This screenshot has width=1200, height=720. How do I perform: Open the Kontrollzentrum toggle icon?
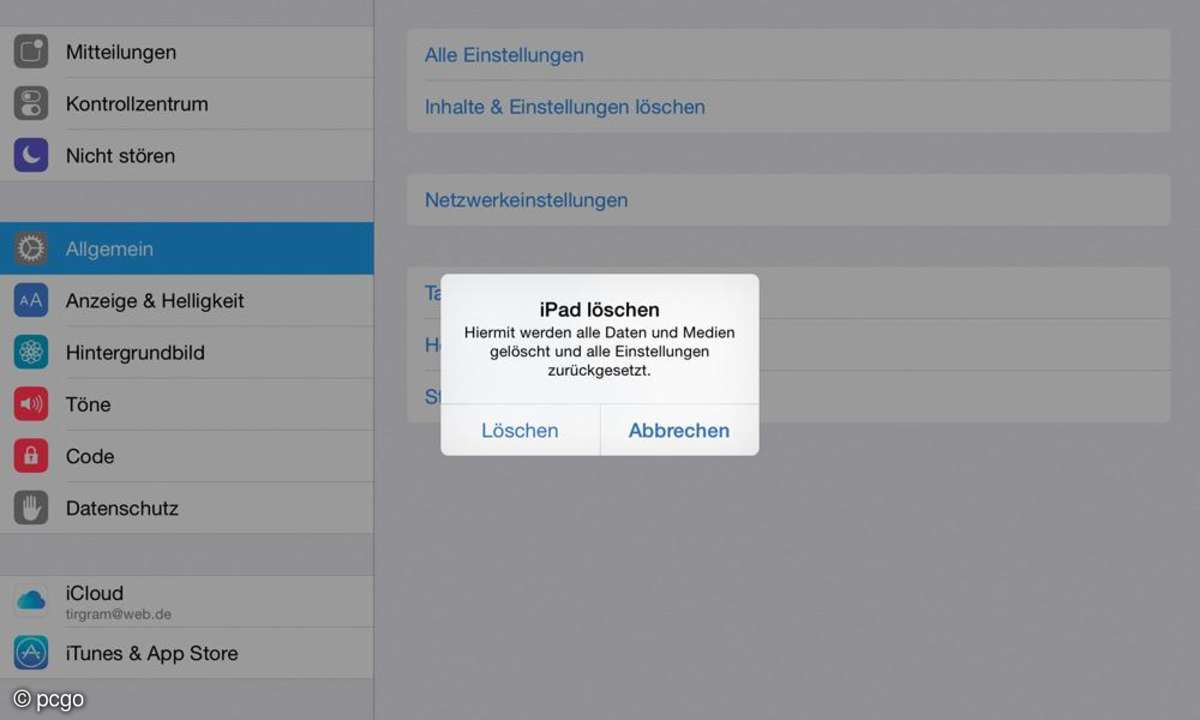(x=31, y=104)
